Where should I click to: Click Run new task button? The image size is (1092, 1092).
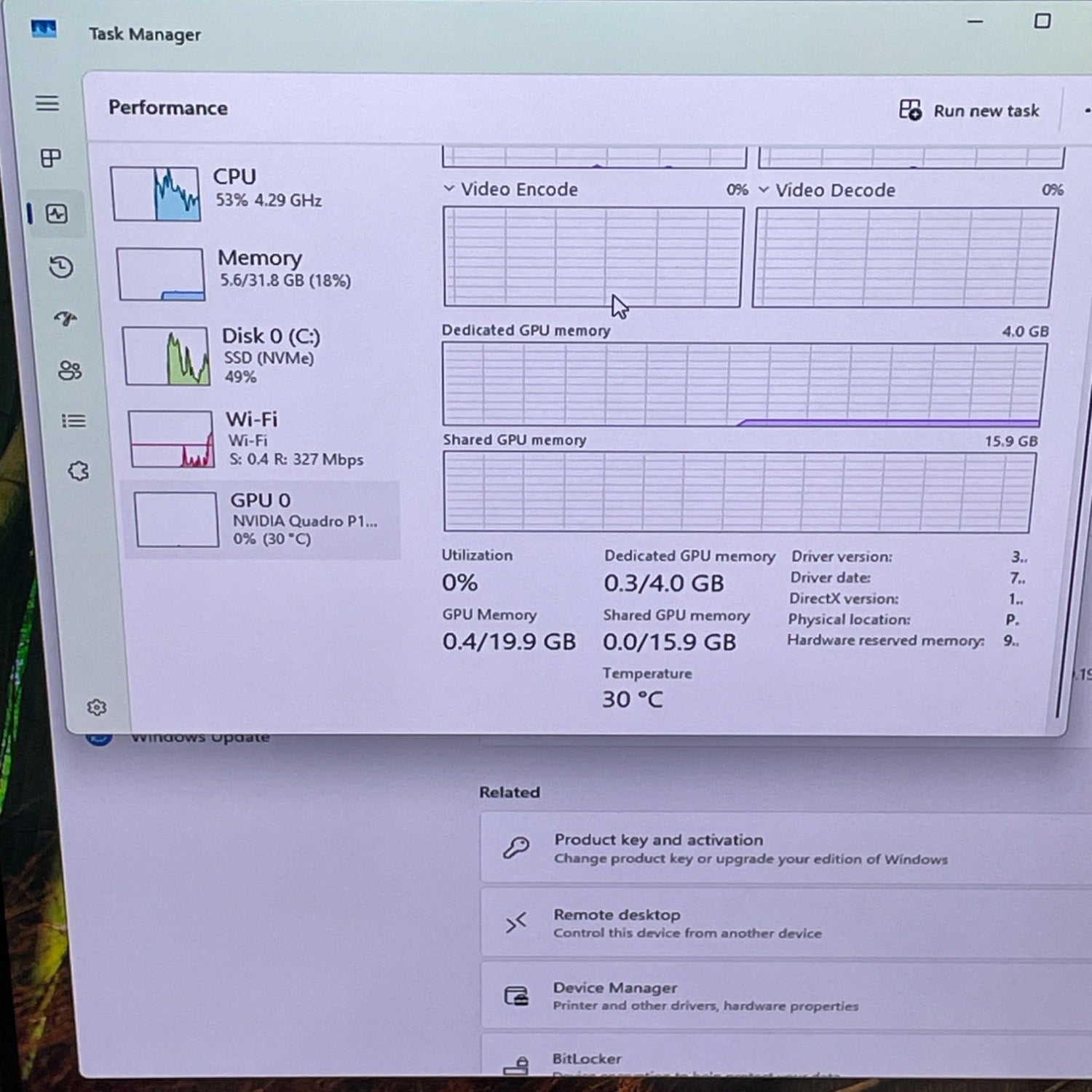(969, 111)
